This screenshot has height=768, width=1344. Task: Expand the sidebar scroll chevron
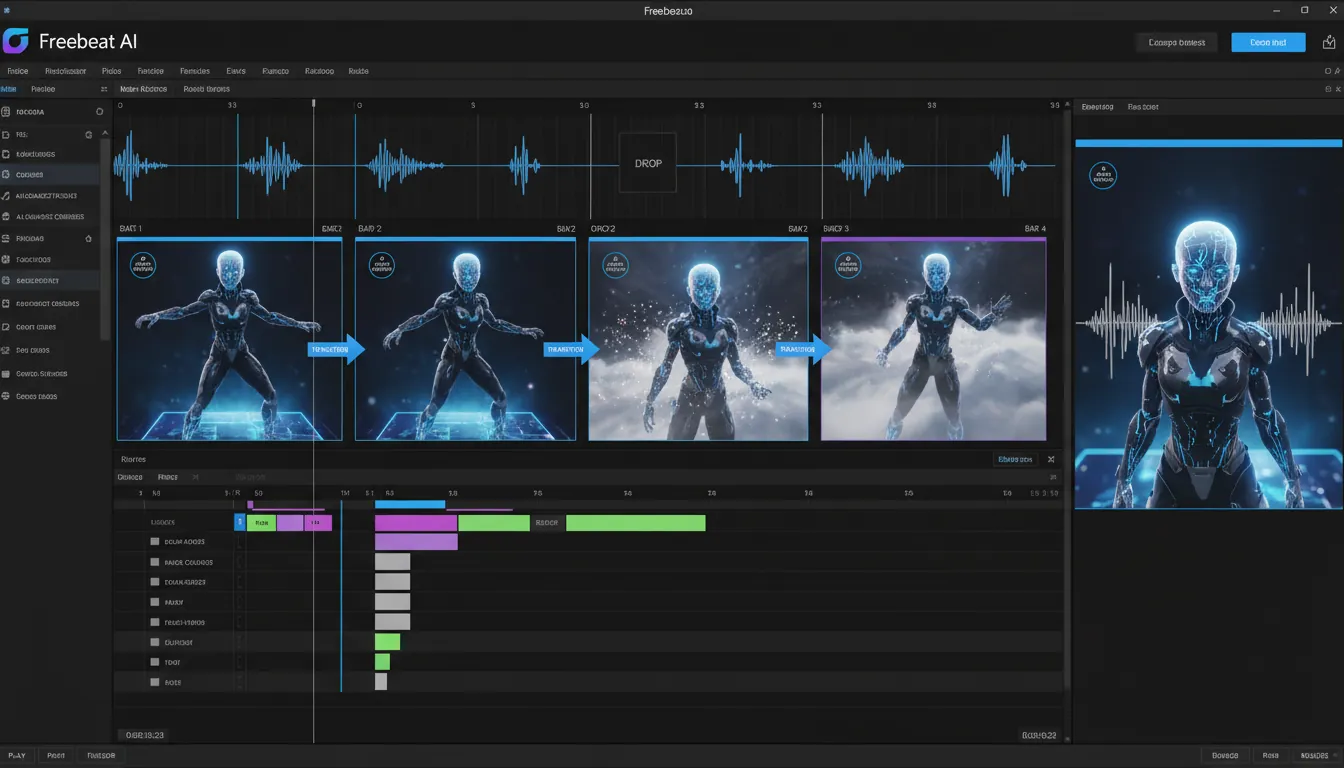pos(105,132)
